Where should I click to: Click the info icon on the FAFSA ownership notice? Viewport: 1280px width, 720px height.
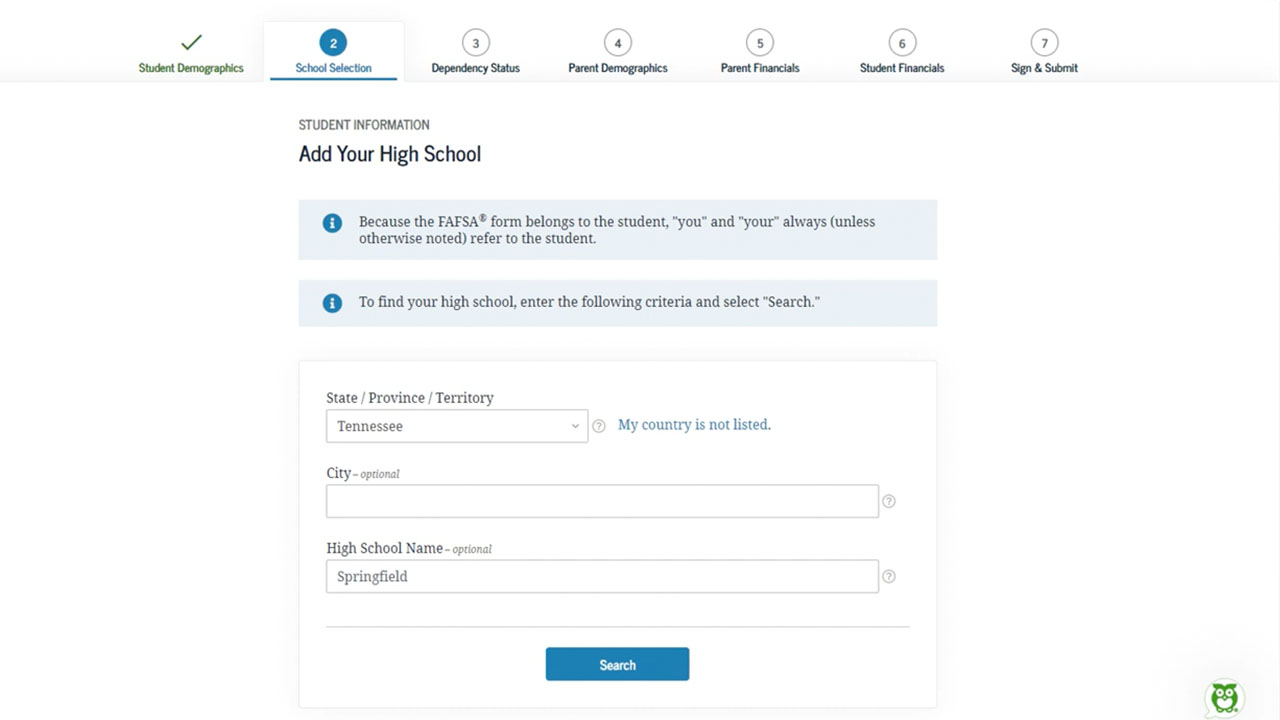(332, 223)
